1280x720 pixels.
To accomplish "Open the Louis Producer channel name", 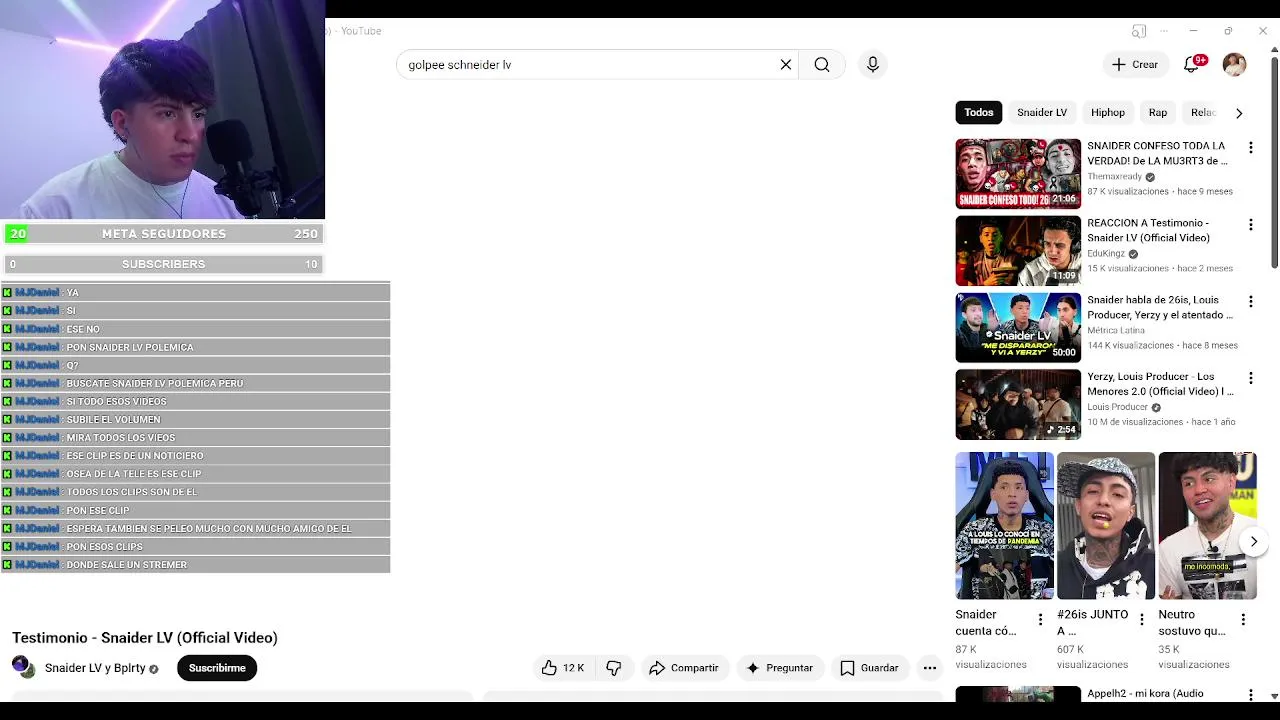I will click(1117, 408).
